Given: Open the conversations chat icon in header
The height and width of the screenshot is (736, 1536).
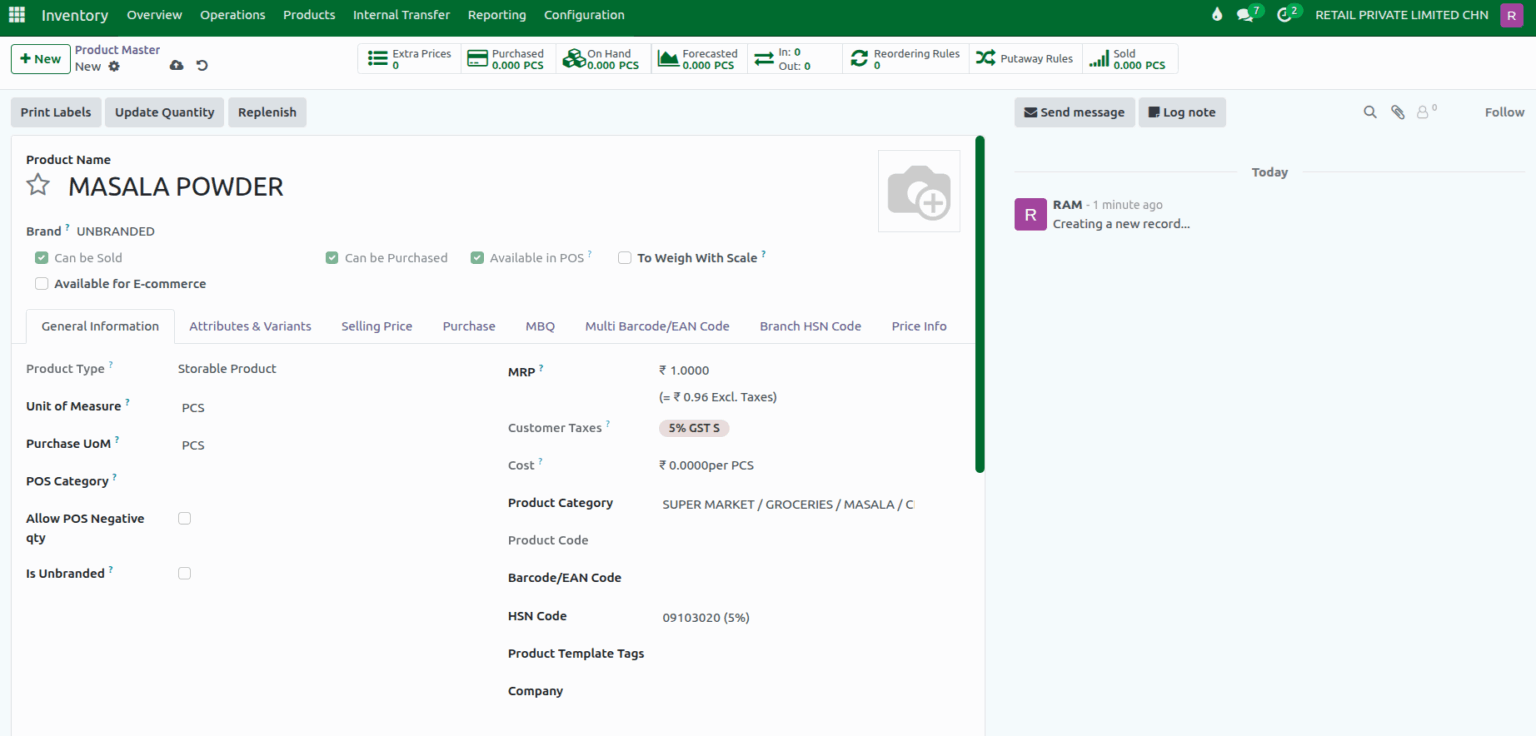Looking at the screenshot, I should click(x=1245, y=15).
